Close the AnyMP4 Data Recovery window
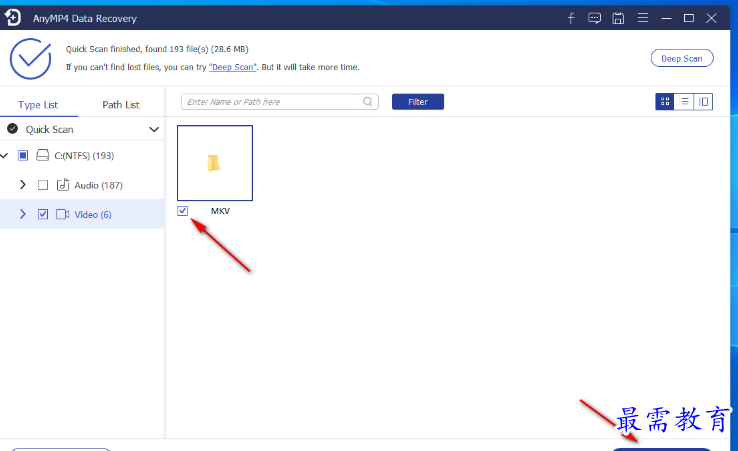Image resolution: width=738 pixels, height=451 pixels. [711, 18]
